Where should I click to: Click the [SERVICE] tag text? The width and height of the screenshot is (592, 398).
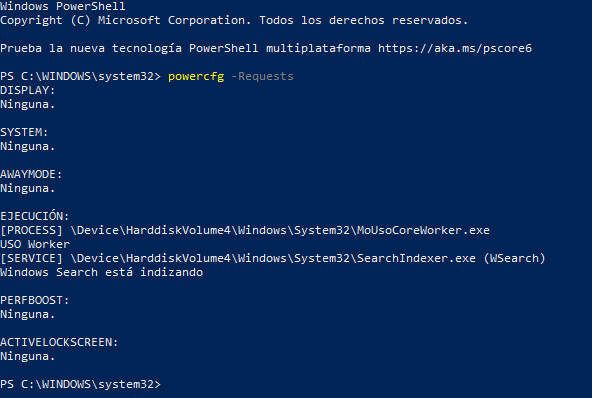pos(31,258)
